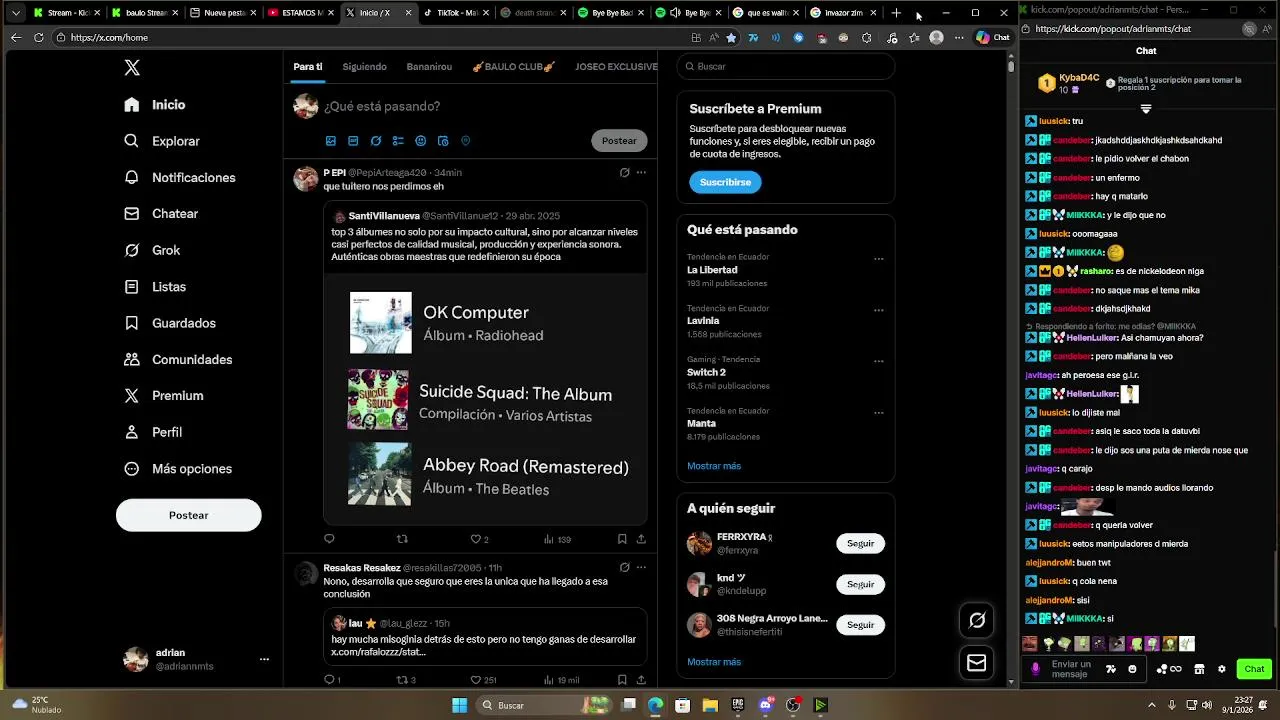Open options for Manta trend

(x=879, y=412)
